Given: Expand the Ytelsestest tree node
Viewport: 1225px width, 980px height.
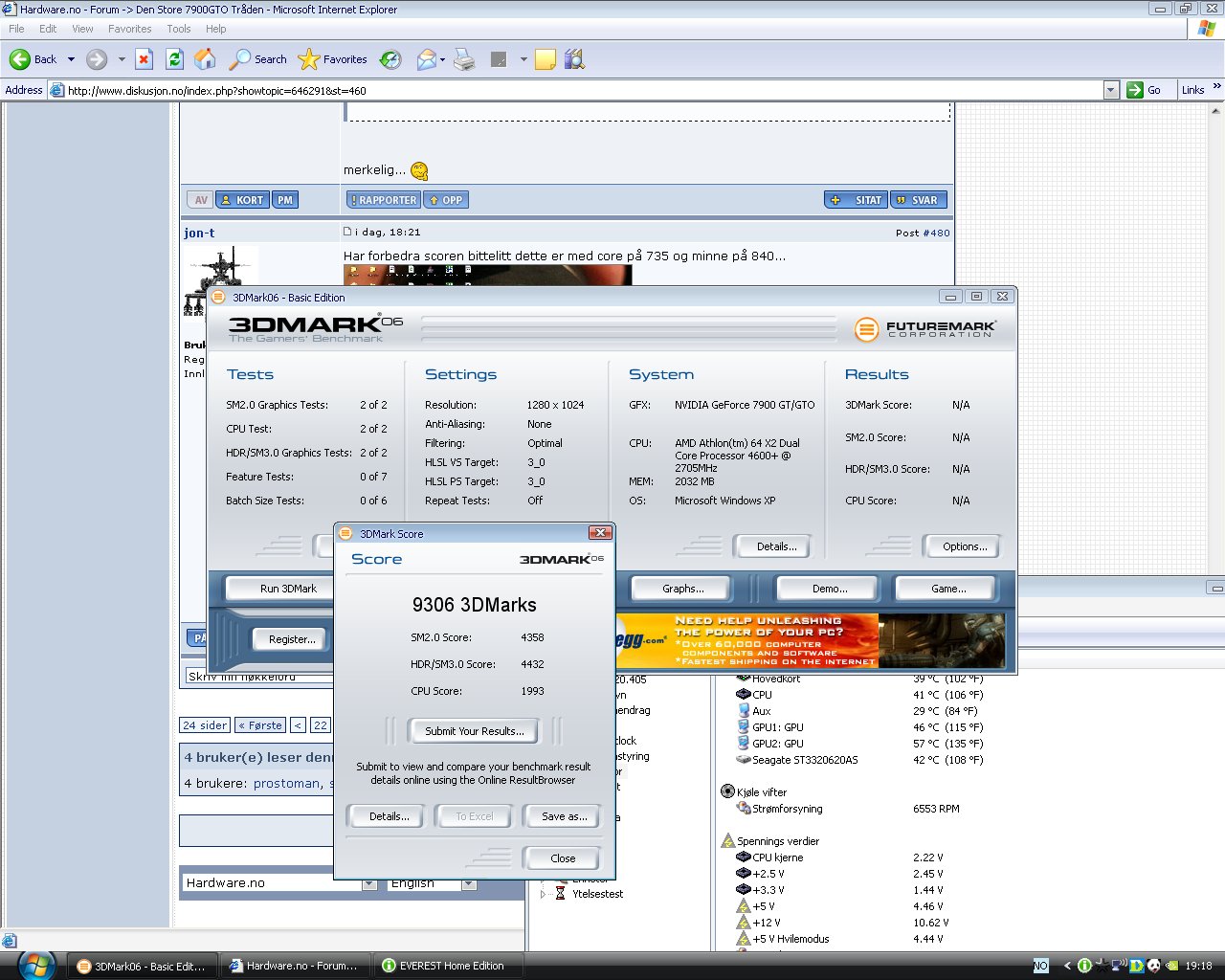Looking at the screenshot, I should (x=543, y=894).
